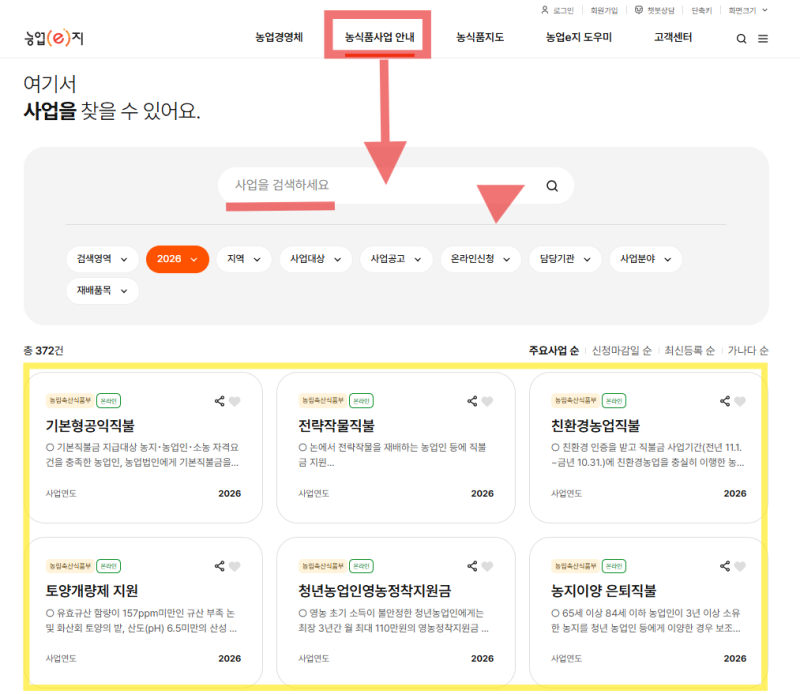Open the 기본형공익직불 title
This screenshot has height=694, width=800.
coord(90,426)
